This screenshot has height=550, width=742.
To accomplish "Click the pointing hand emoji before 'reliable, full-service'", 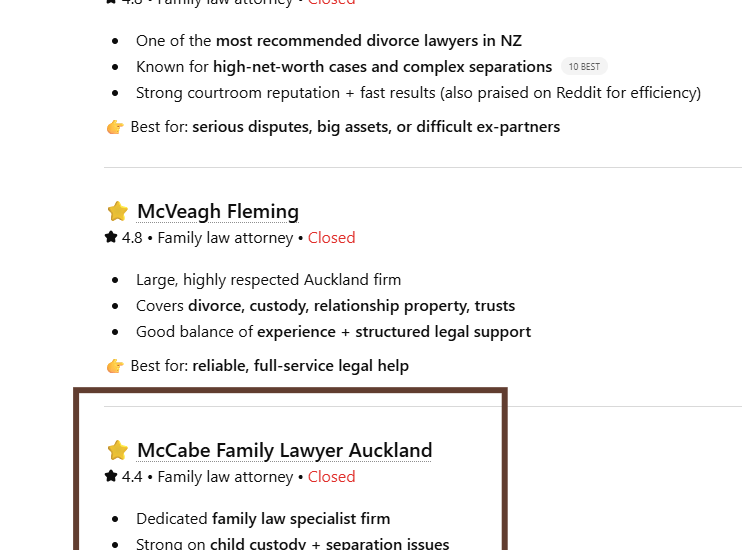I will coord(115,366).
